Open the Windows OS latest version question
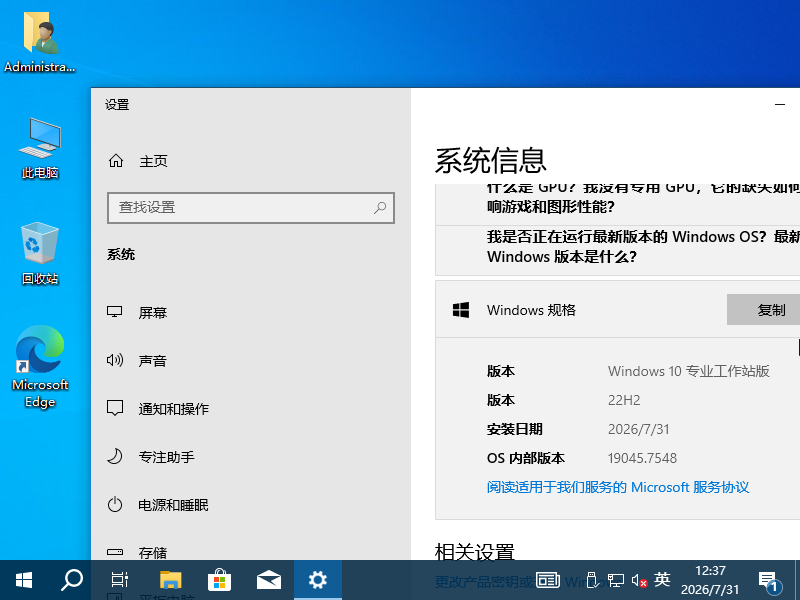Viewport: 800px width, 600px height. (x=617, y=246)
